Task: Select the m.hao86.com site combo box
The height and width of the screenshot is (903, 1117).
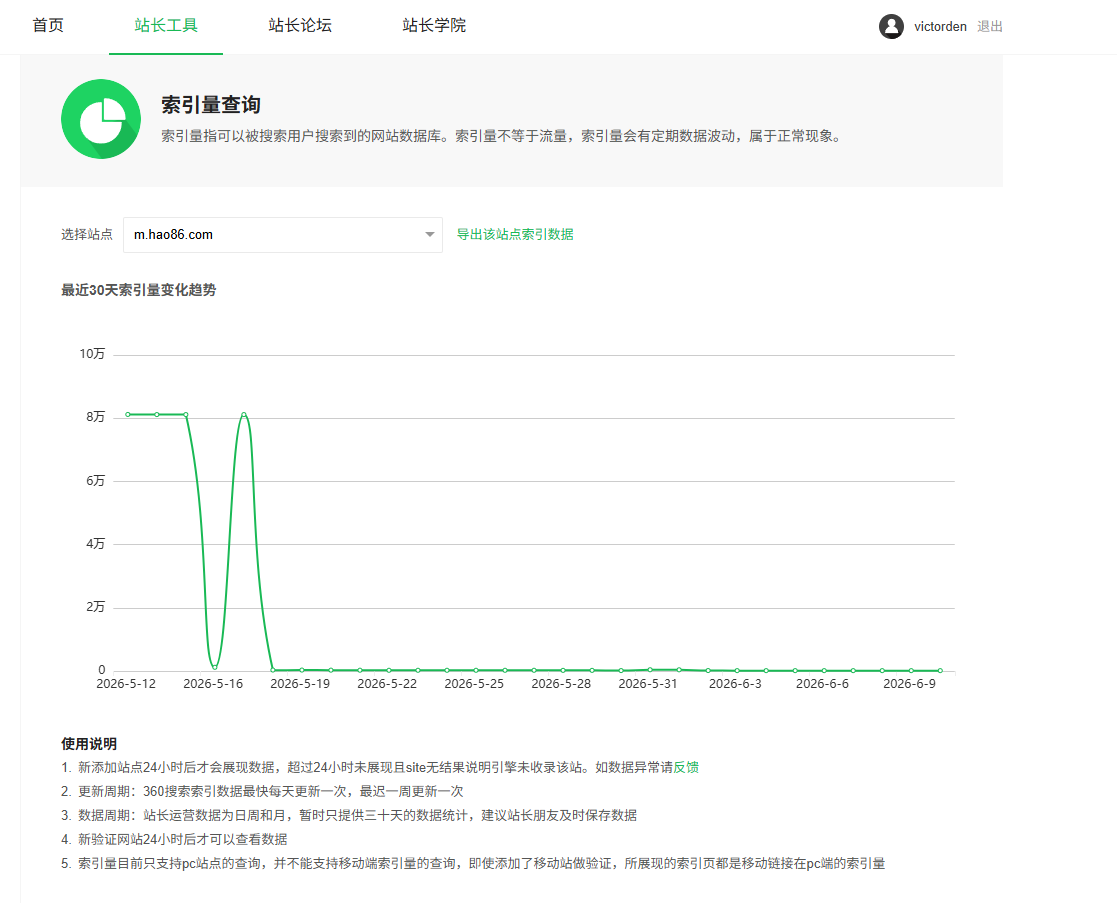Action: click(283, 235)
